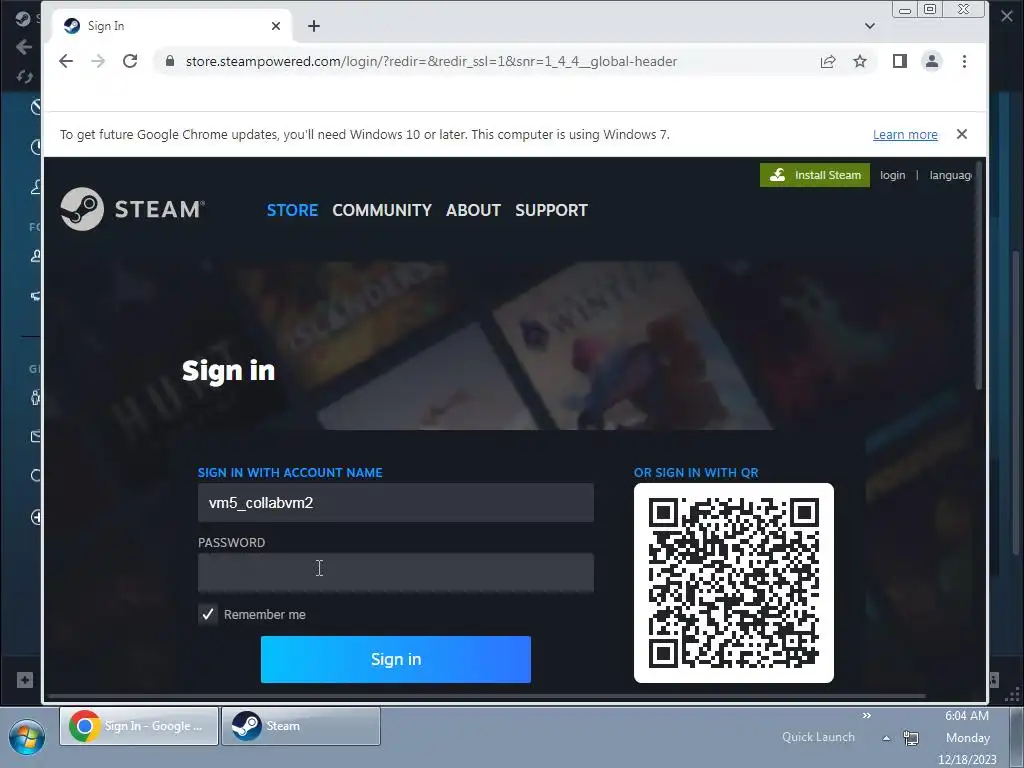Click the network tray icon
Image resolution: width=1024 pixels, height=768 pixels.
(x=911, y=739)
